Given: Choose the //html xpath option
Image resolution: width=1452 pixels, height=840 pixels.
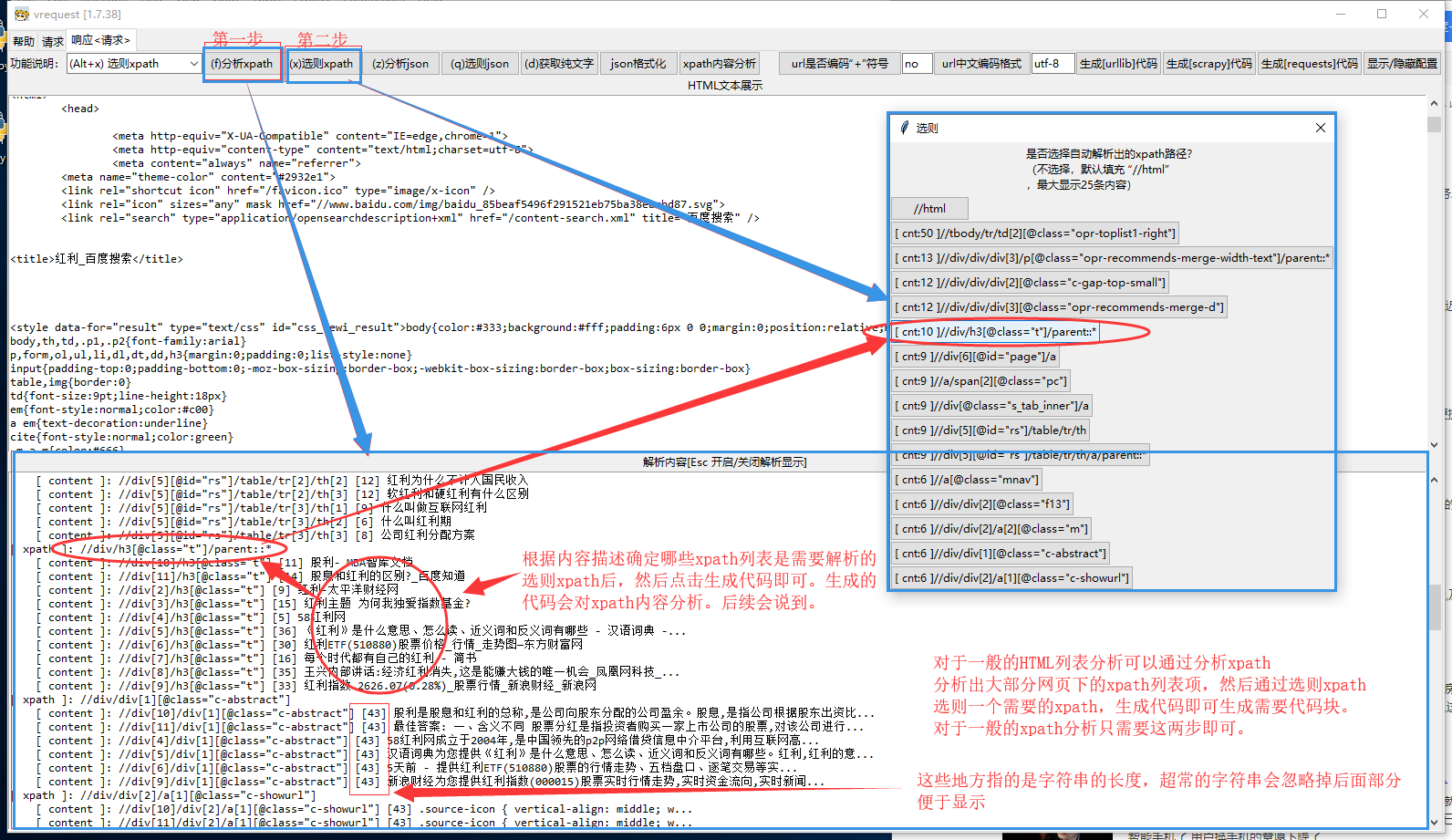Looking at the screenshot, I should tap(929, 209).
